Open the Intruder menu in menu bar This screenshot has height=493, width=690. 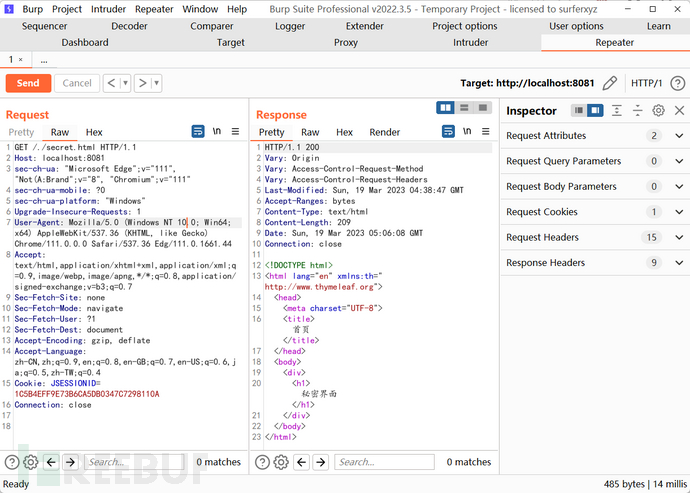(108, 9)
